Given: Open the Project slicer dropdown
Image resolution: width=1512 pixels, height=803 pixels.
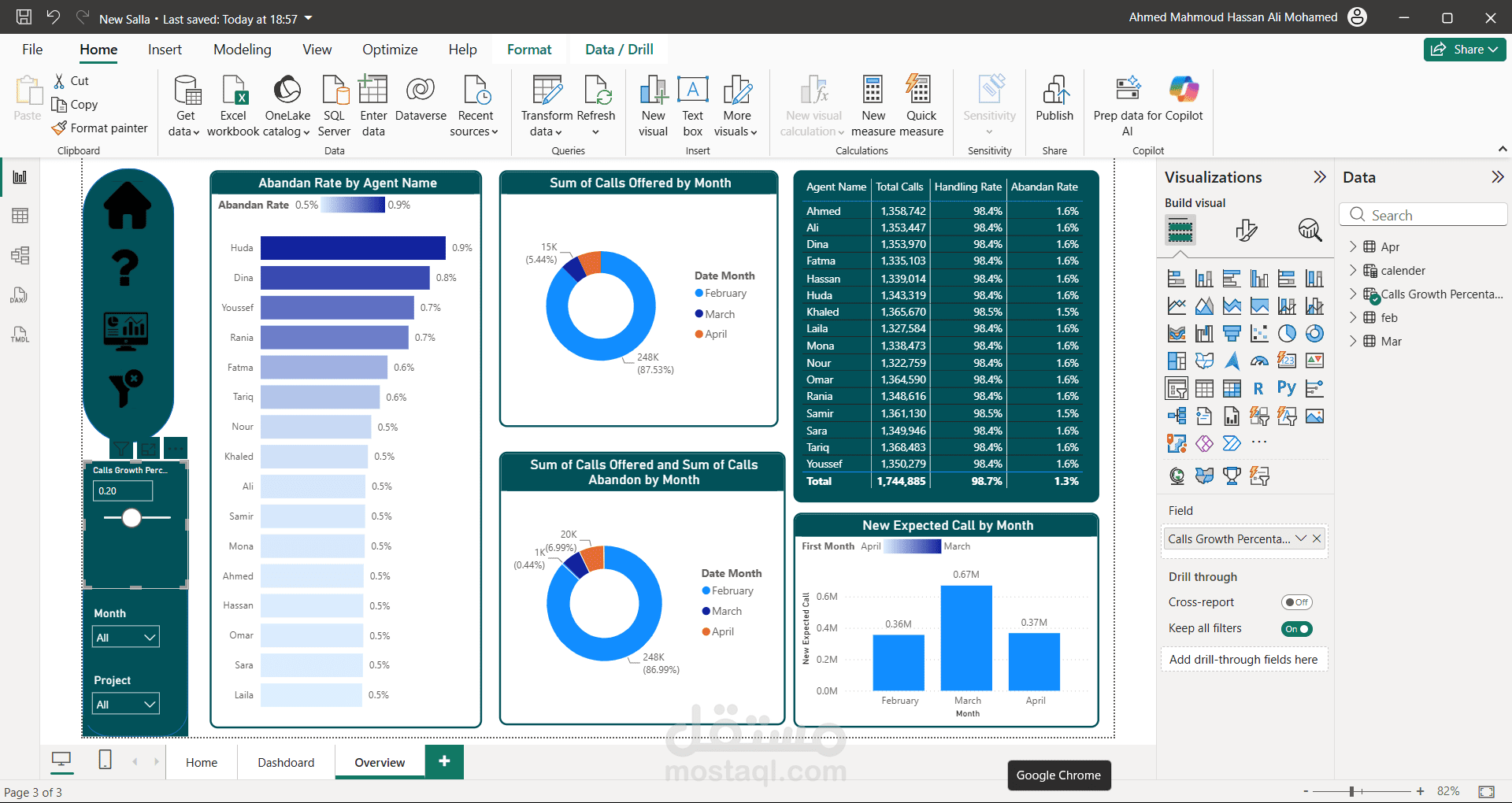Looking at the screenshot, I should [x=126, y=704].
